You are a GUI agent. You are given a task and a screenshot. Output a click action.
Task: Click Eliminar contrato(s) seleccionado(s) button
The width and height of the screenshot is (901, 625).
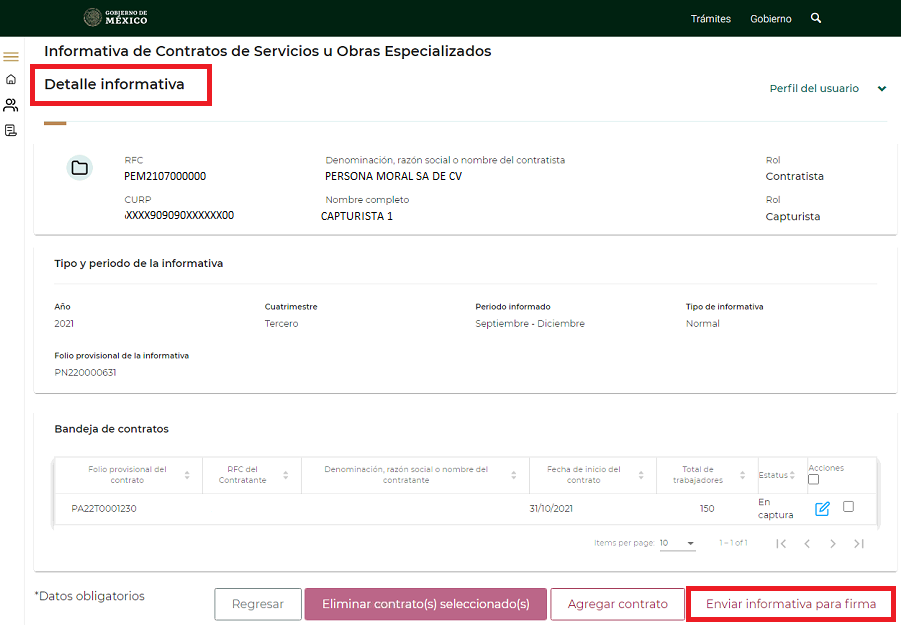click(426, 604)
